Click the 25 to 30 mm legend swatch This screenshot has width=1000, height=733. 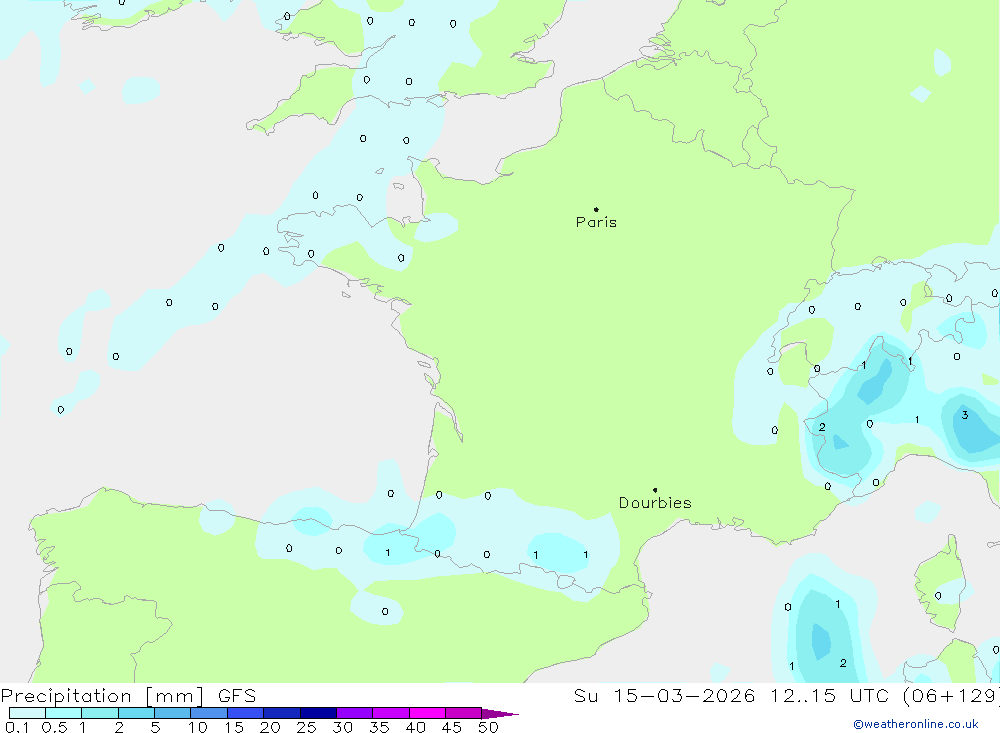click(x=318, y=713)
